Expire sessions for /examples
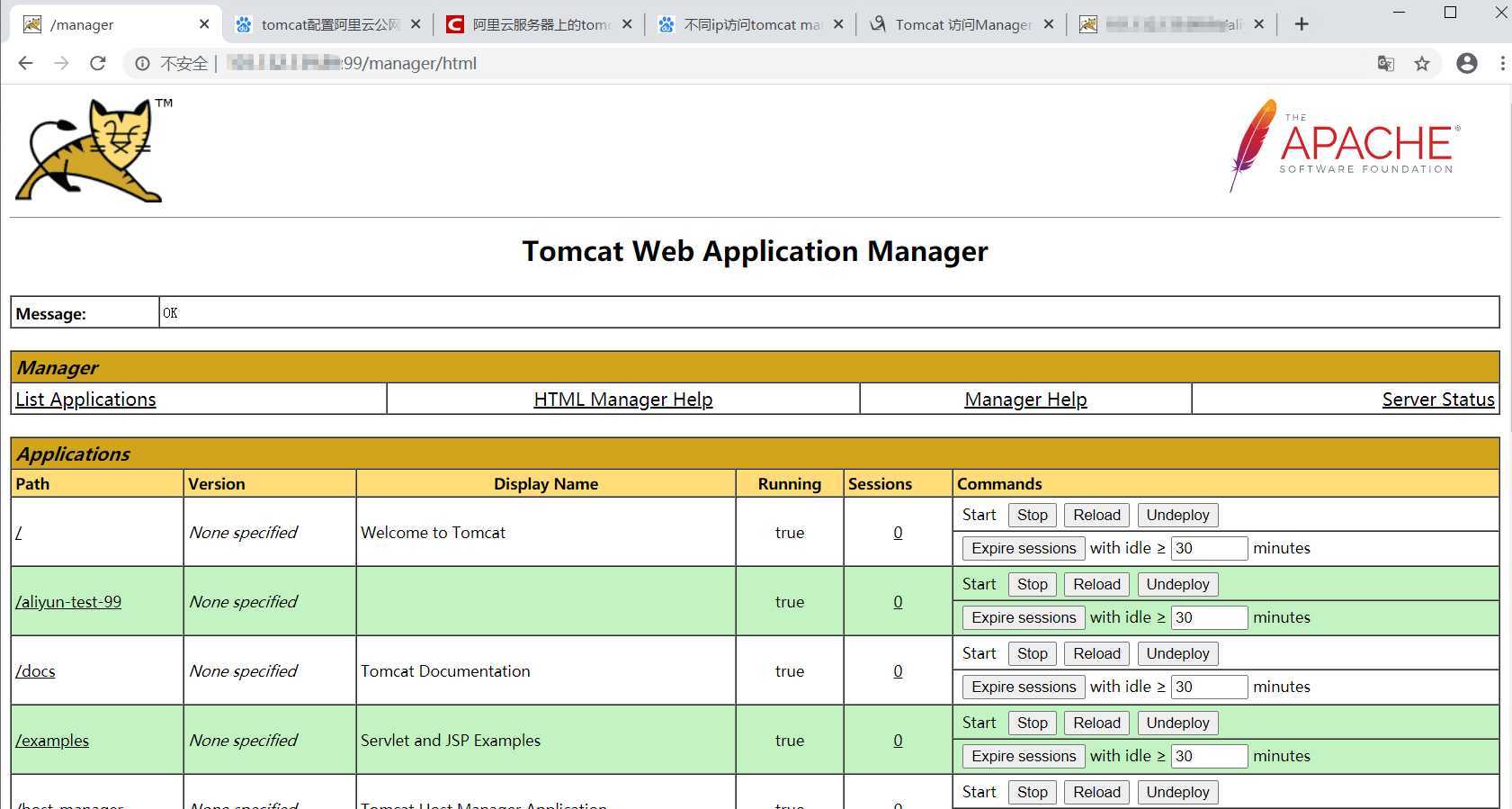 [1024, 756]
